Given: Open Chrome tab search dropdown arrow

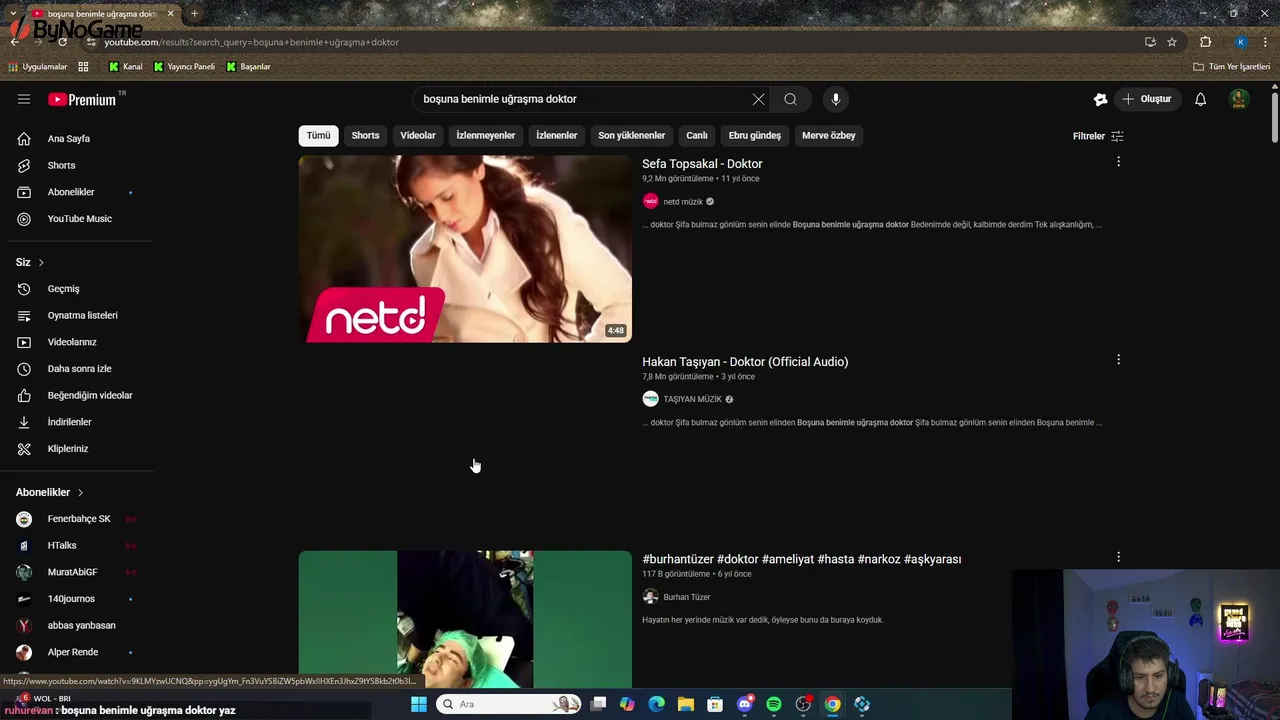Looking at the screenshot, I should point(12,14).
